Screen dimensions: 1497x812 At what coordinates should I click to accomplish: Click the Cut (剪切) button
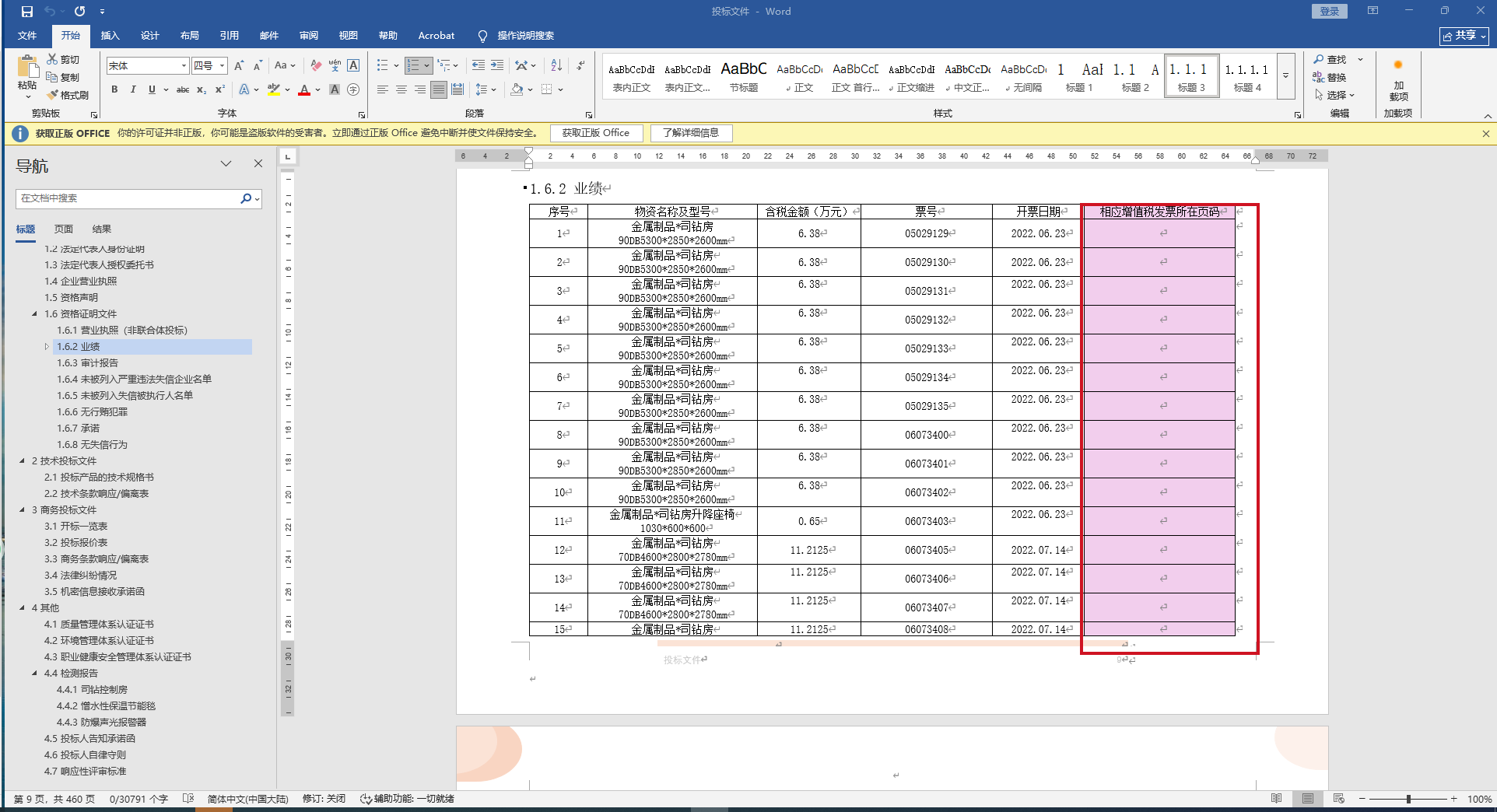click(63, 59)
